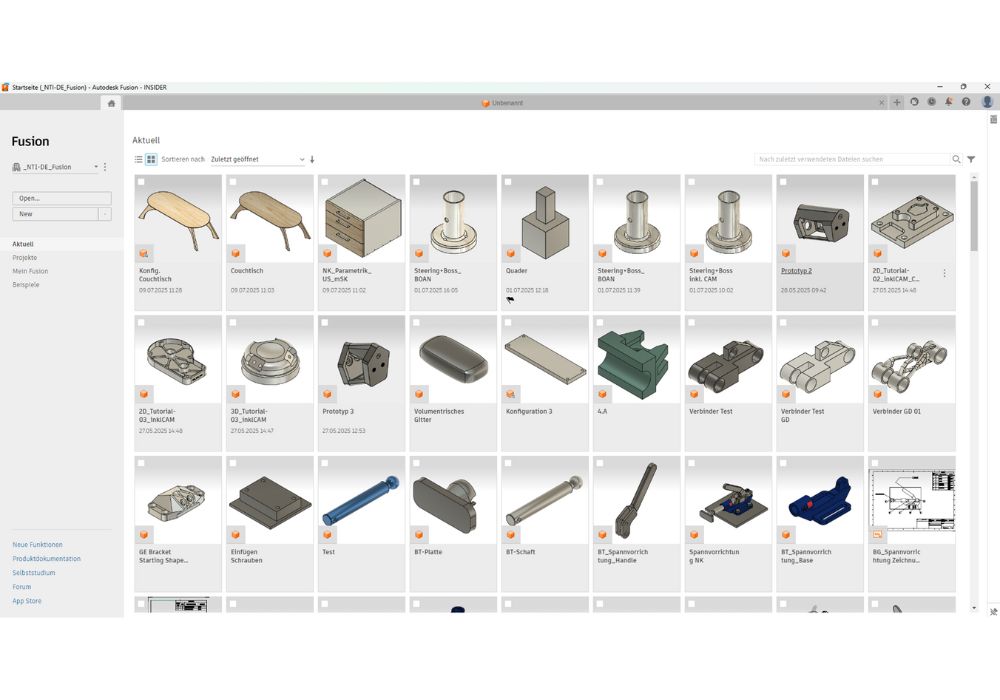Open the help question mark menu
The width and height of the screenshot is (1000, 700).
point(966,102)
